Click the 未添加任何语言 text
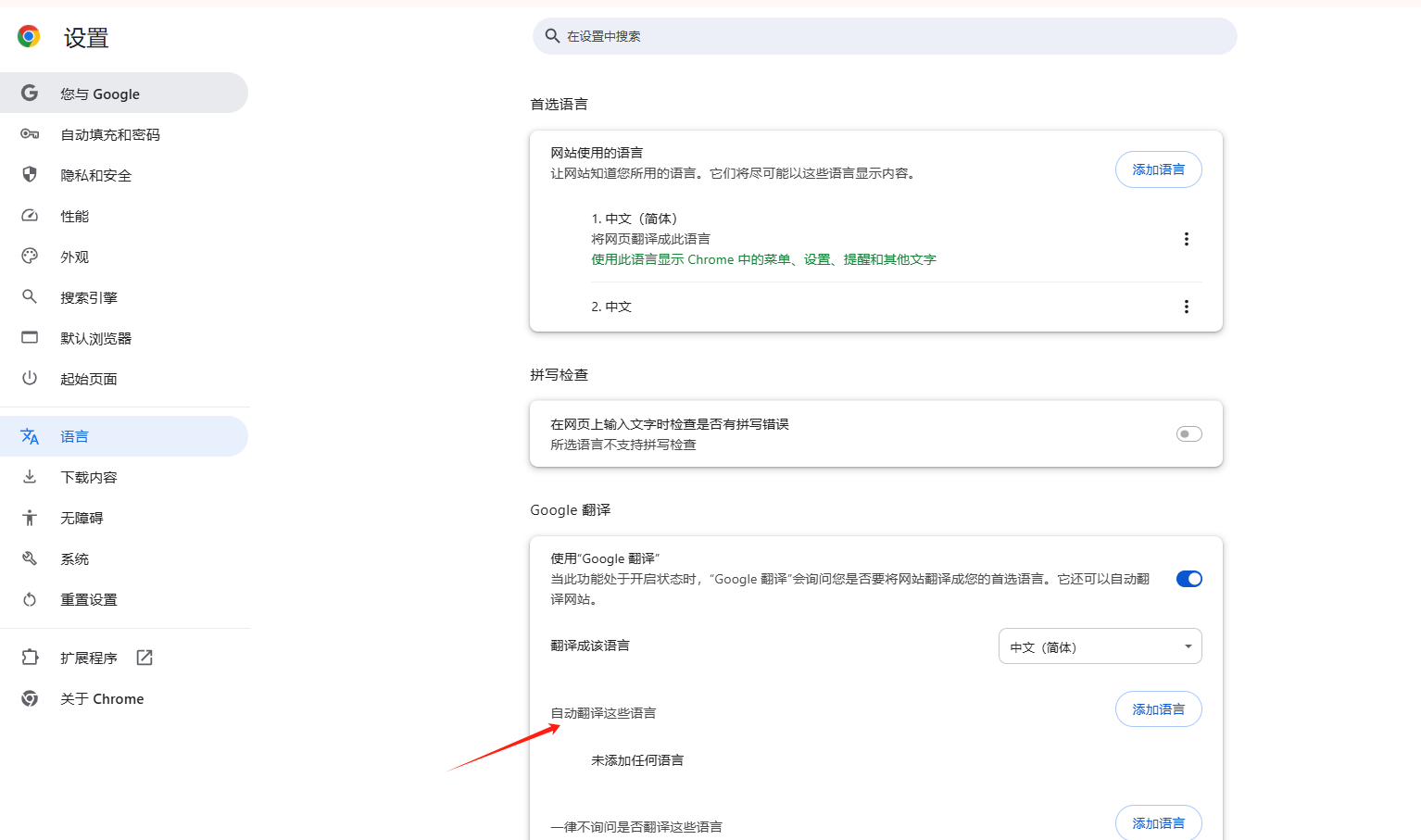This screenshot has height=840, width=1421. tap(637, 760)
